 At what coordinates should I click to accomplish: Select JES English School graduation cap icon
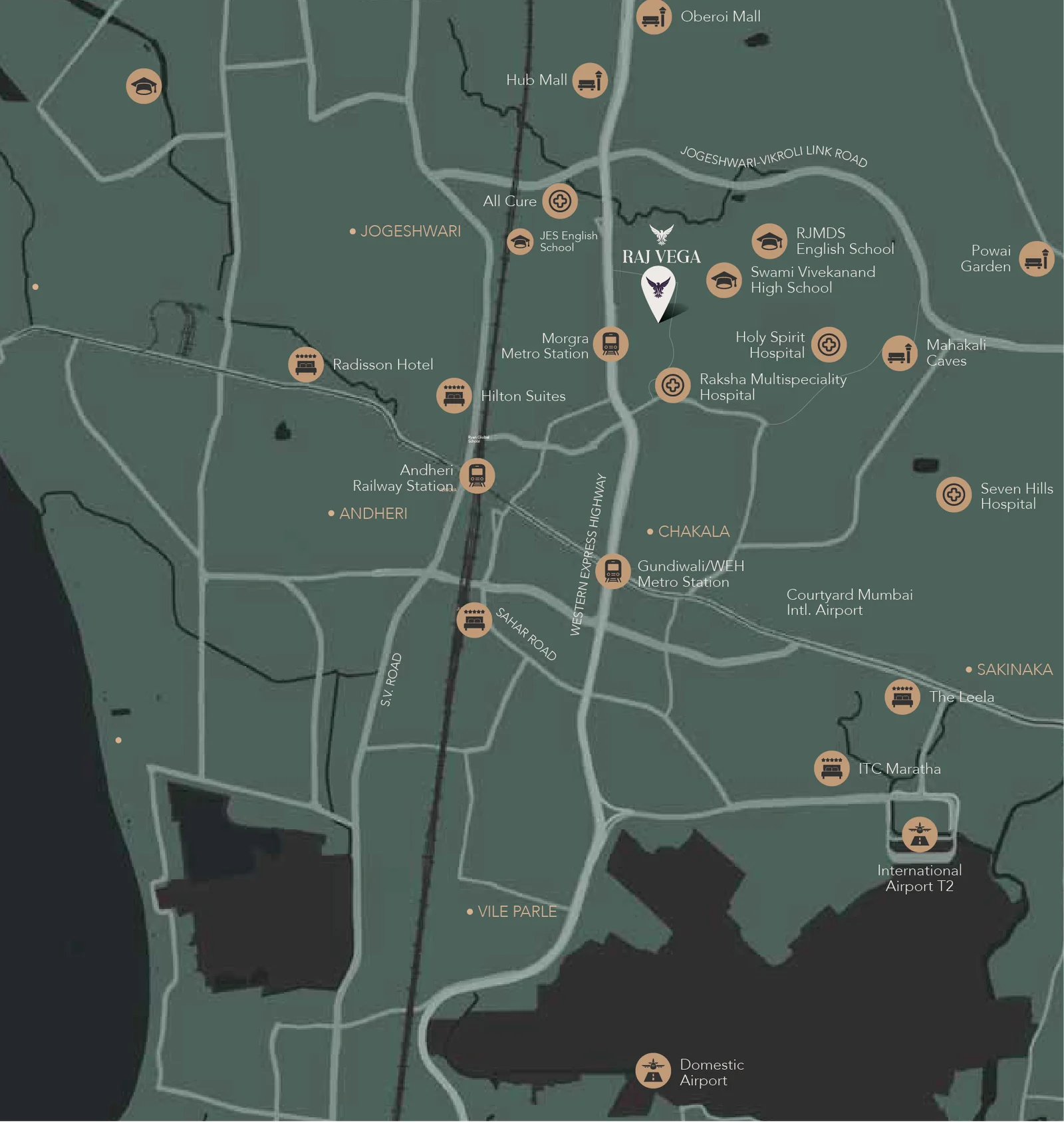[520, 241]
